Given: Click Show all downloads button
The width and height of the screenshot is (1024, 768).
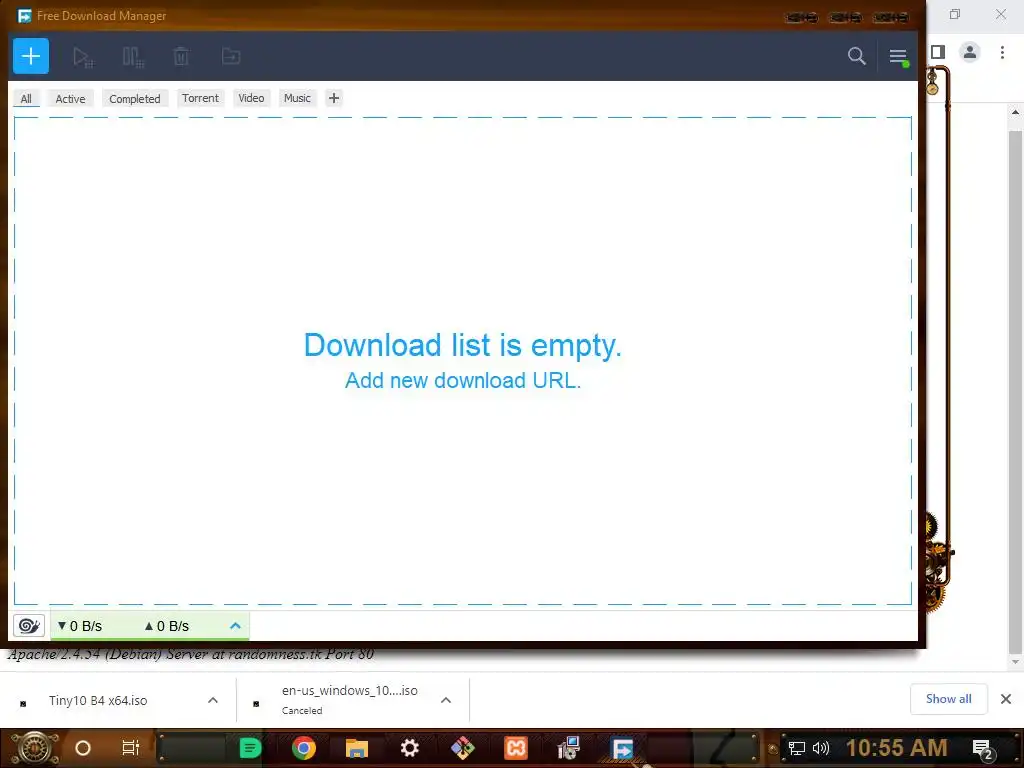Looking at the screenshot, I should coord(948,699).
